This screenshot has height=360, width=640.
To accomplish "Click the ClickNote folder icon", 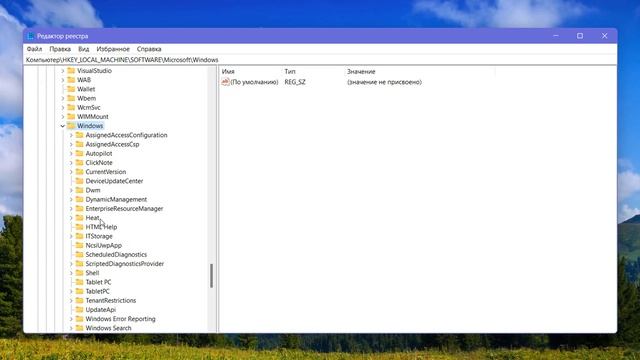I will click(x=80, y=162).
